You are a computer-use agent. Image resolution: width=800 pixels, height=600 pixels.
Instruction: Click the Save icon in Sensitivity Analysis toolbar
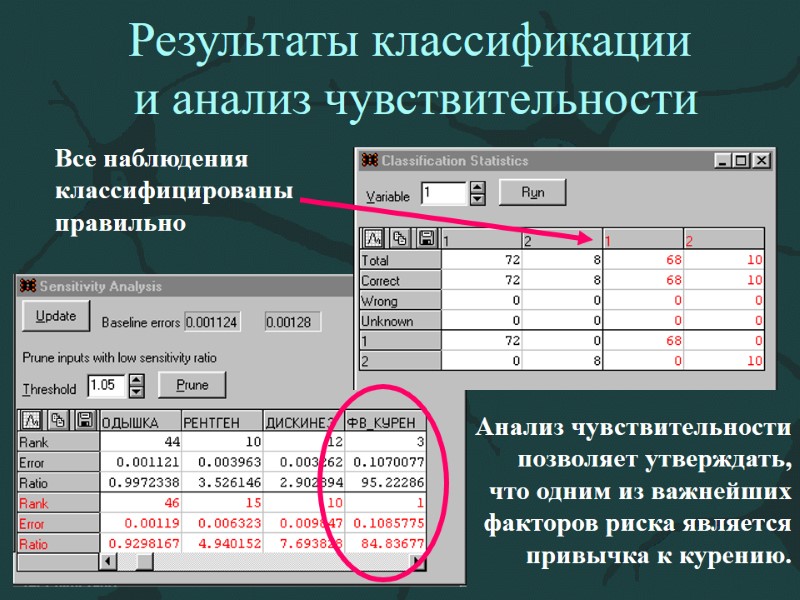coord(84,420)
